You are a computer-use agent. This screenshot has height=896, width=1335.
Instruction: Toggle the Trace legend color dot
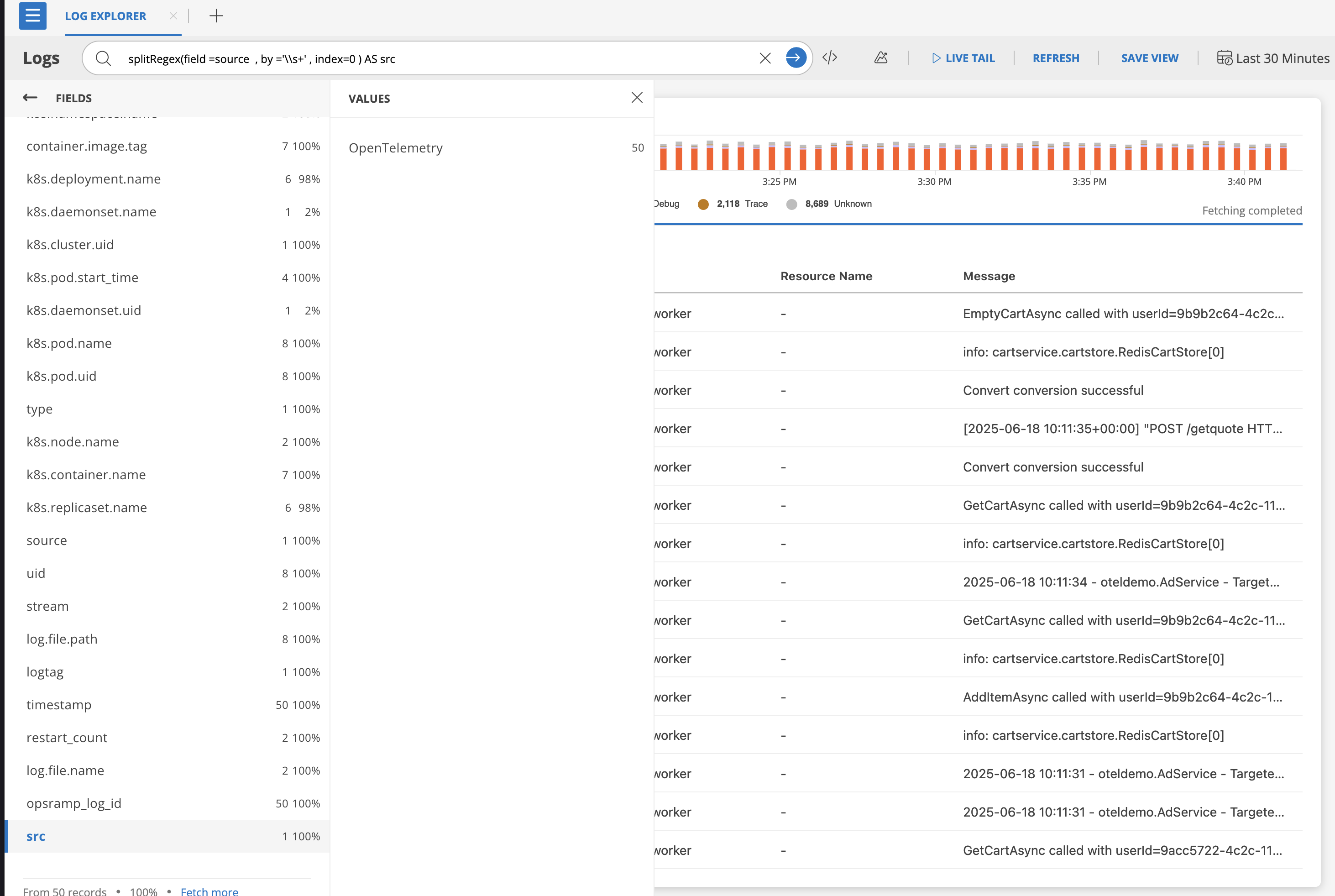click(x=703, y=204)
